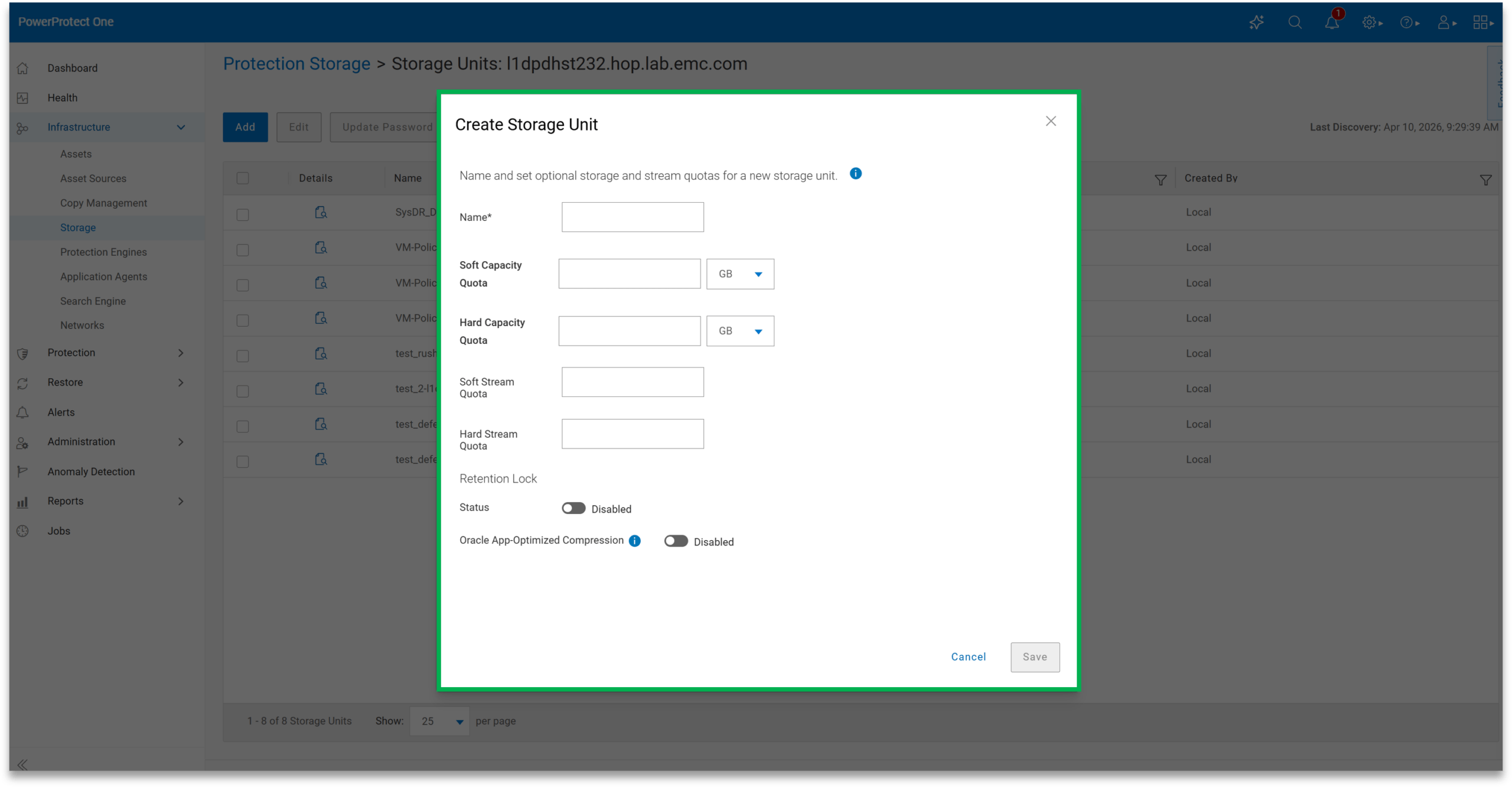Image resolution: width=1512 pixels, height=787 pixels.
Task: Open the Storage sidebar item
Action: [77, 227]
